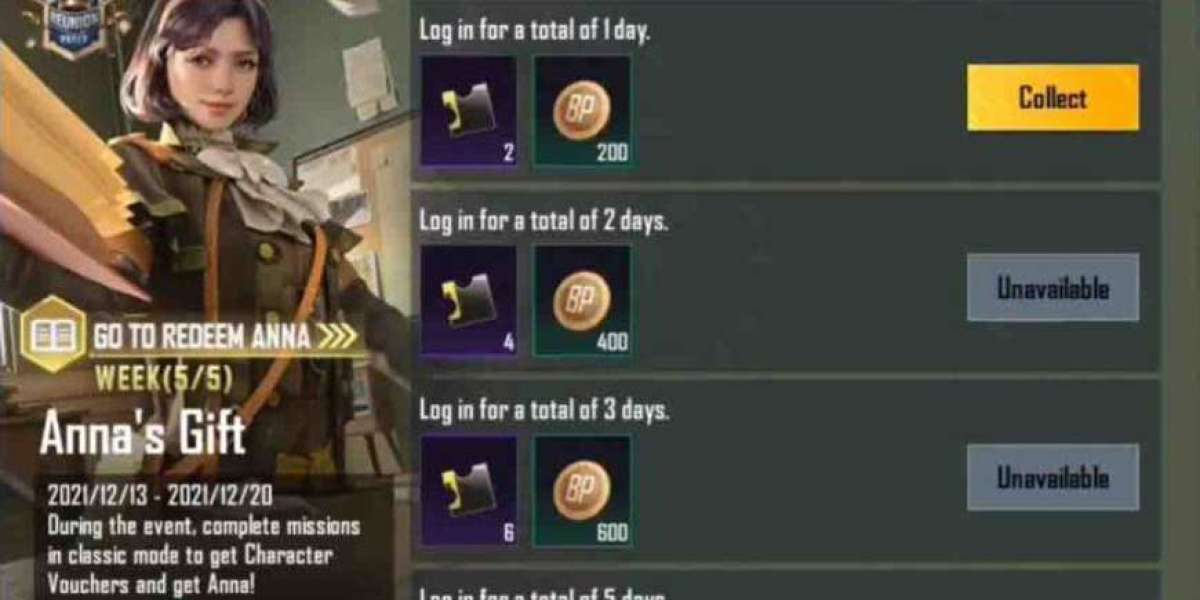Click the Unavailable button for 3 days login

pyautogui.click(x=1053, y=477)
